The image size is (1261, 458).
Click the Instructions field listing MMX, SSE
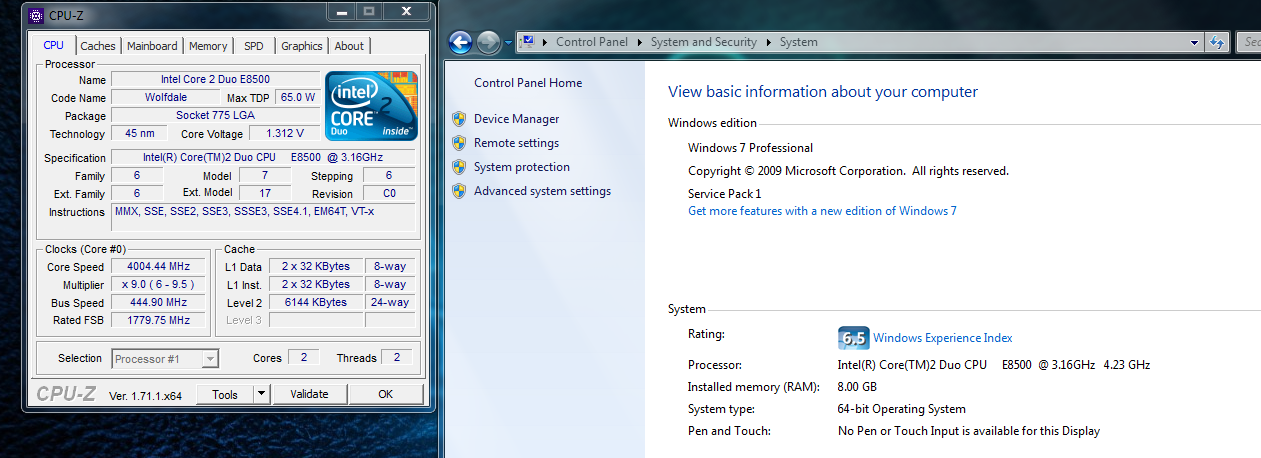[263, 216]
